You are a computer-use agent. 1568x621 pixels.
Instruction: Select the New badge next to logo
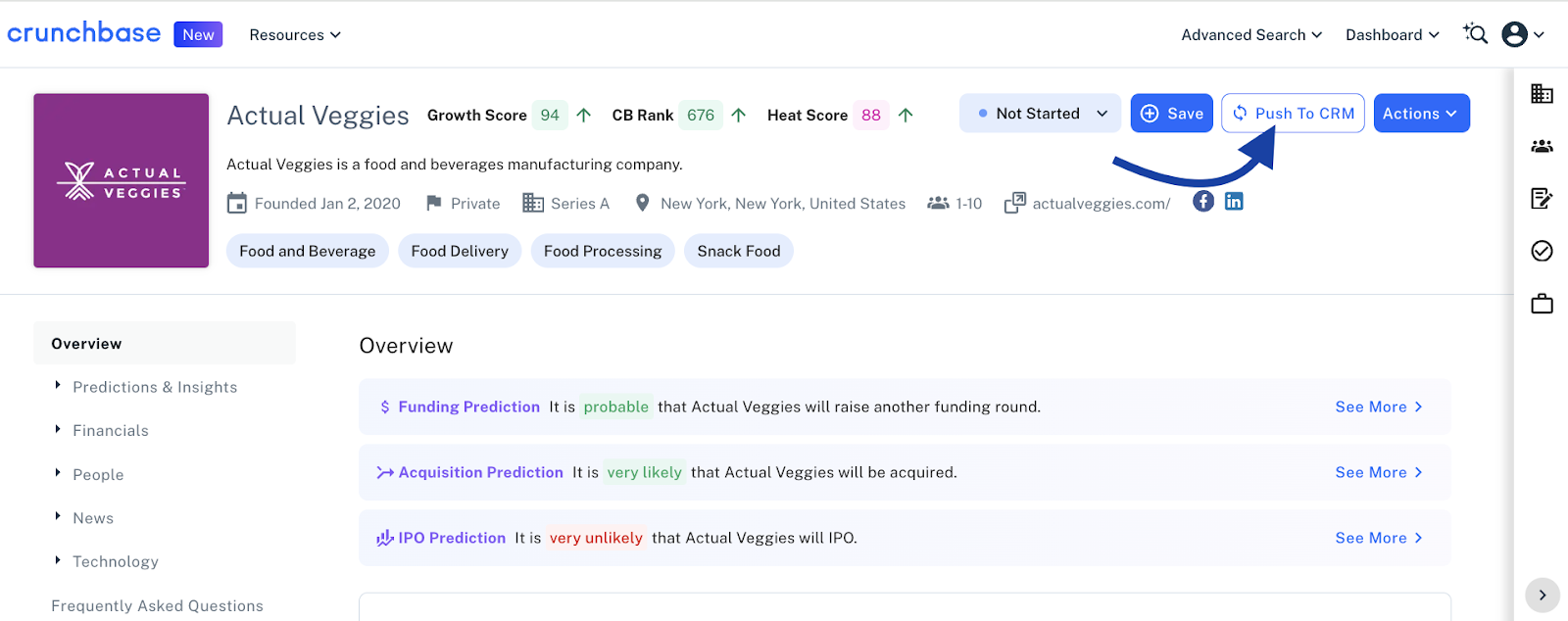(x=198, y=34)
